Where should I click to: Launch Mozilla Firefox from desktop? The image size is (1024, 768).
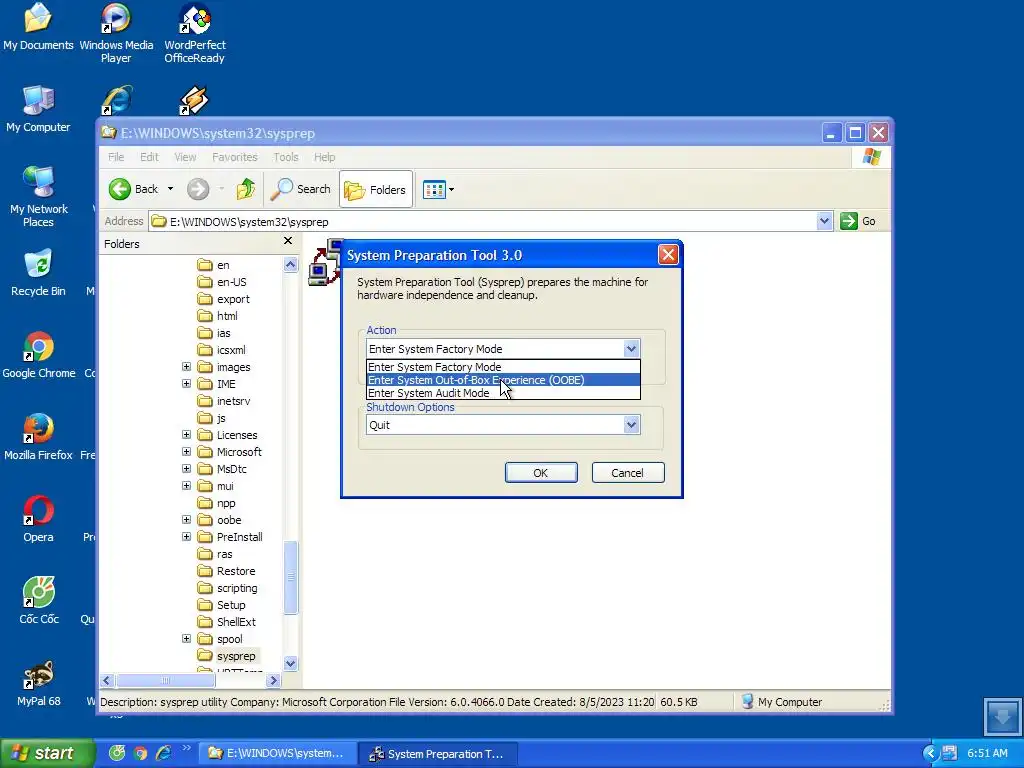(39, 437)
